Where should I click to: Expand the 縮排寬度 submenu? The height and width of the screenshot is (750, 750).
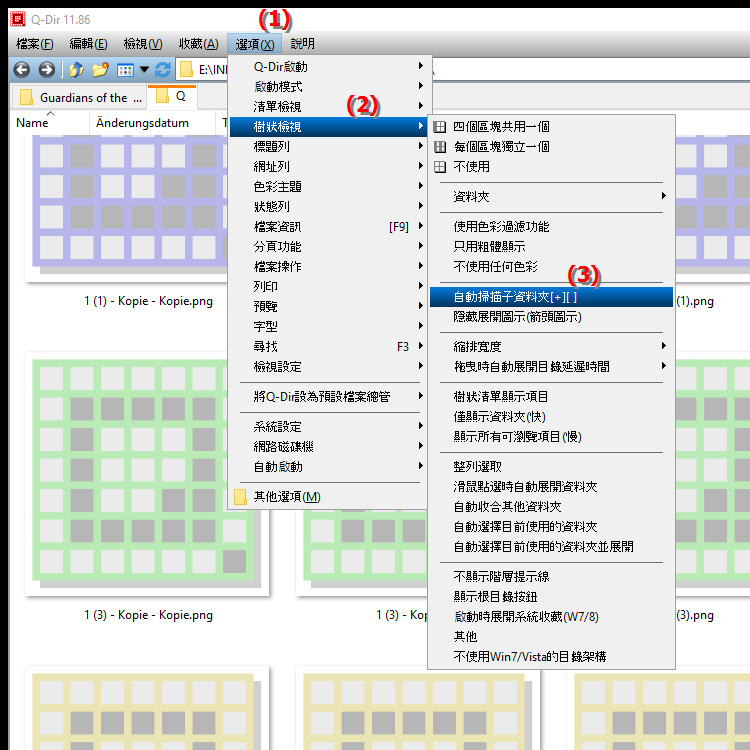[551, 347]
